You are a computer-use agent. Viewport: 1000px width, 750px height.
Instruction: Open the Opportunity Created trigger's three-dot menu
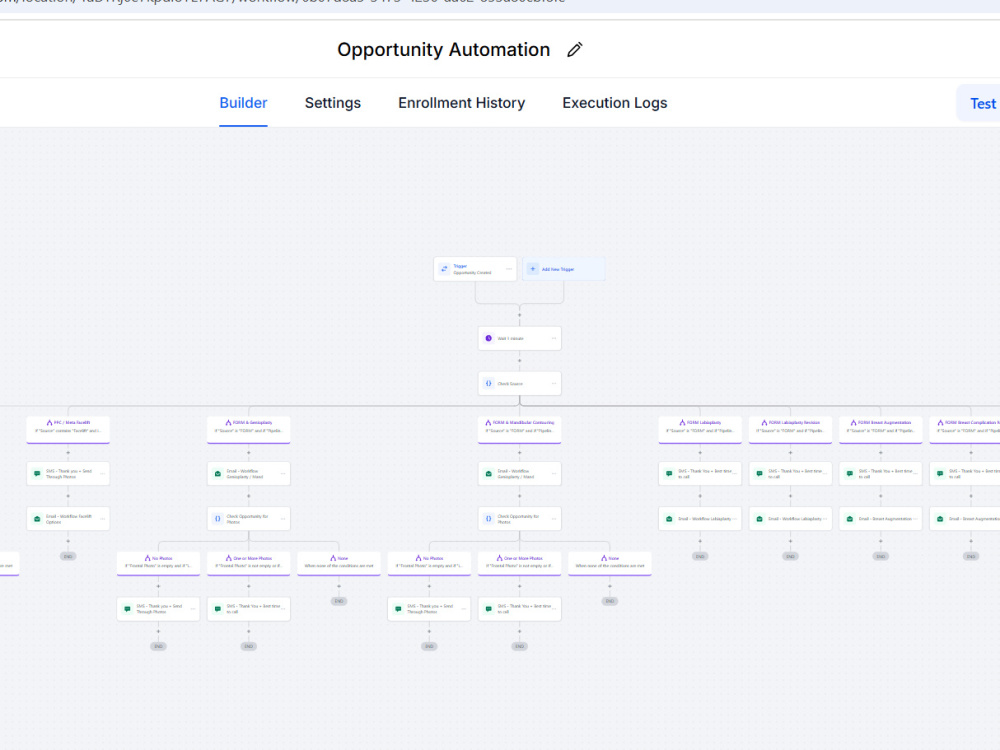coord(509,269)
